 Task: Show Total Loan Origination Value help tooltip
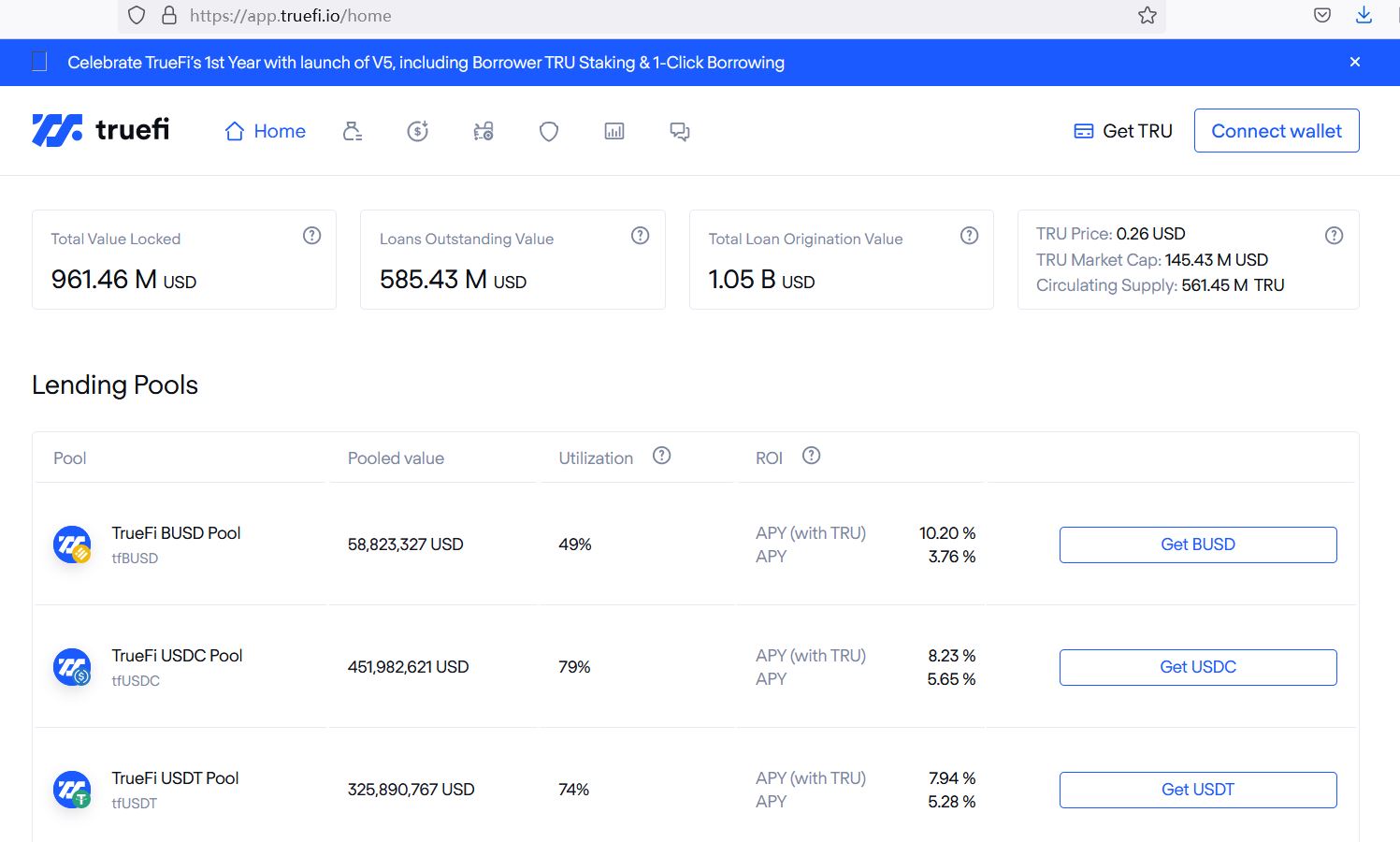coord(970,236)
